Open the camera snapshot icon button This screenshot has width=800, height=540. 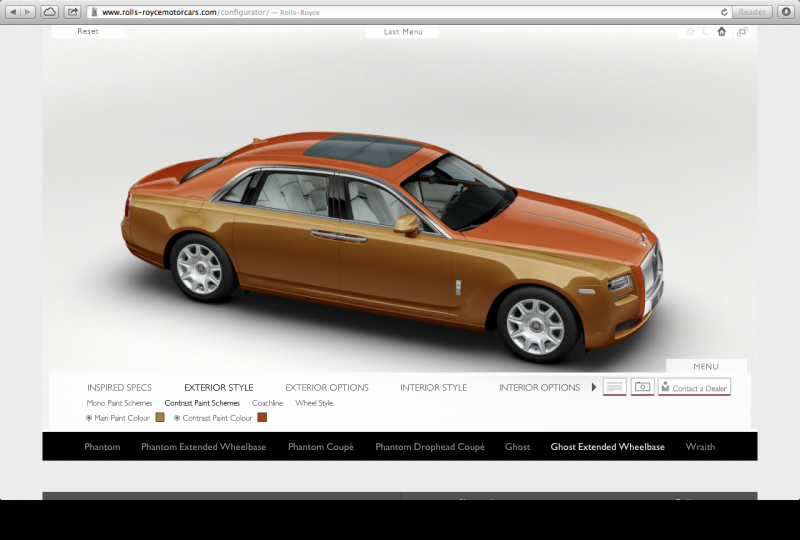tap(642, 387)
